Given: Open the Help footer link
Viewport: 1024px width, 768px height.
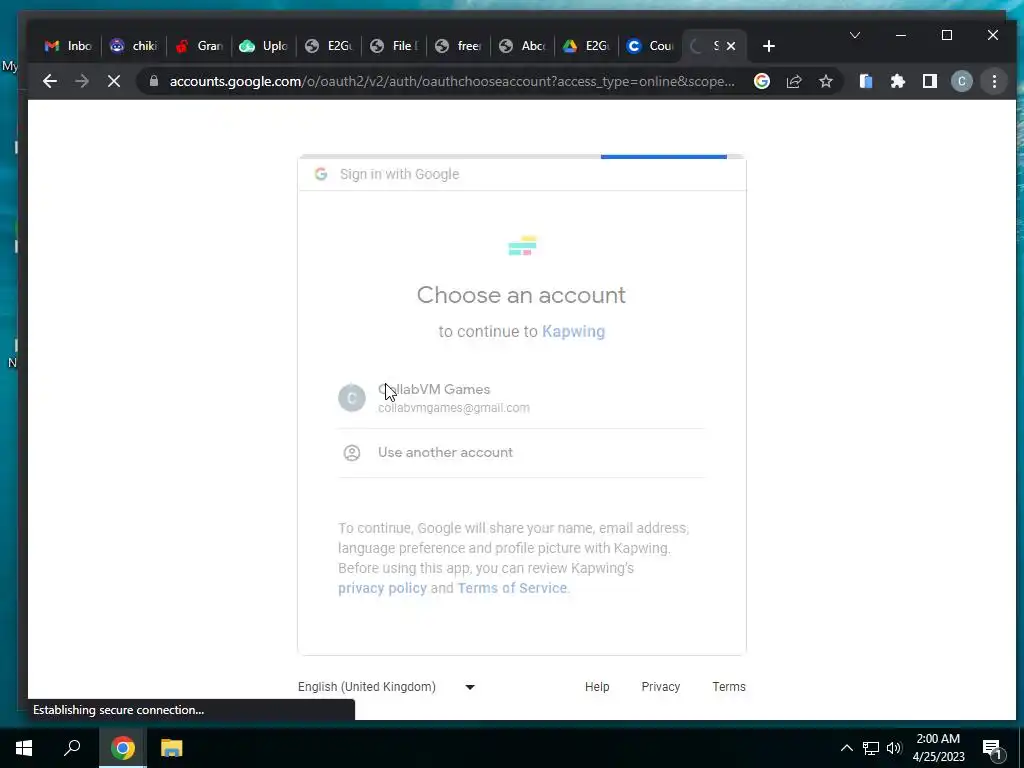Looking at the screenshot, I should 597,686.
